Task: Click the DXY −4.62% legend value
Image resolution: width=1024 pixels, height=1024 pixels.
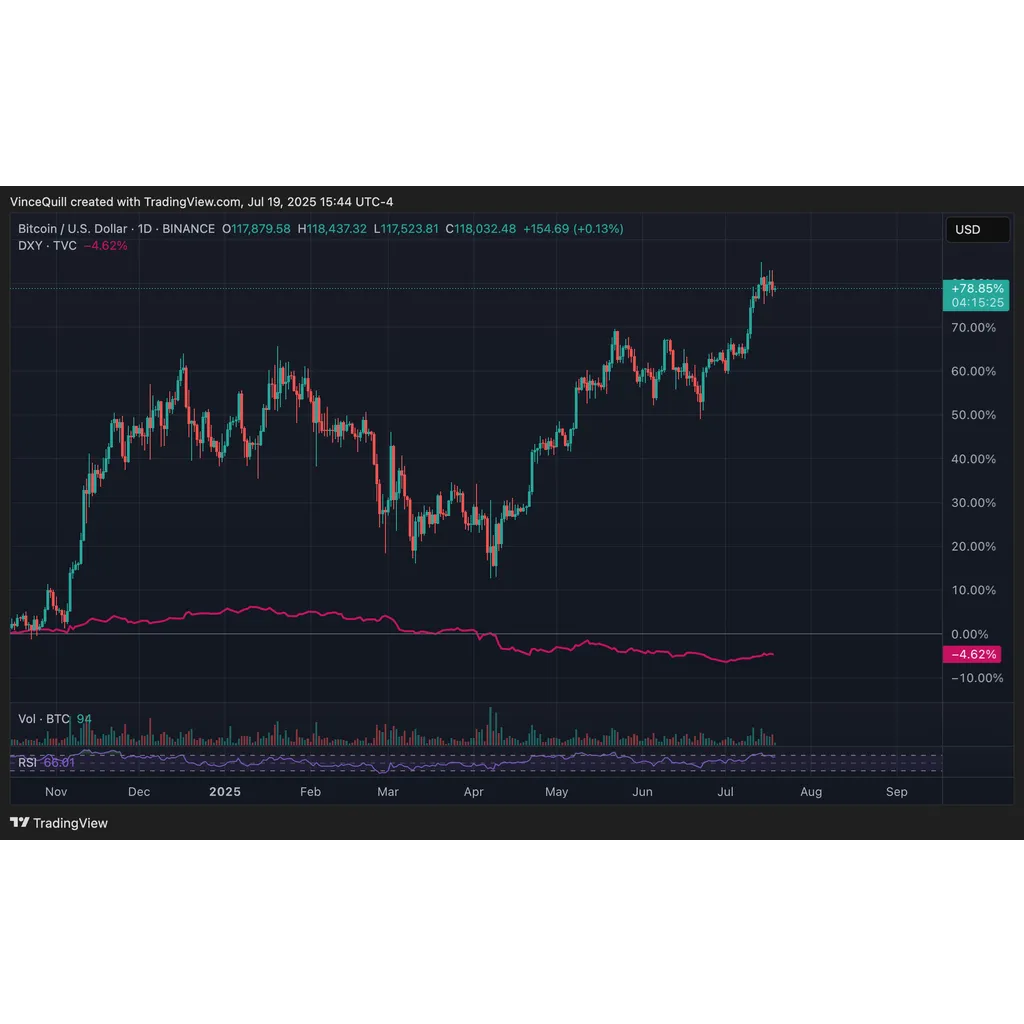Action: tap(106, 246)
